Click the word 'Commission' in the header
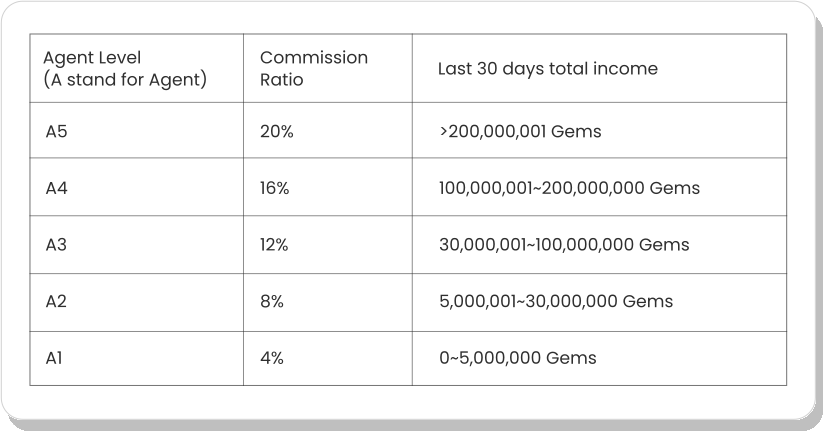823x431 pixels. tap(314, 58)
